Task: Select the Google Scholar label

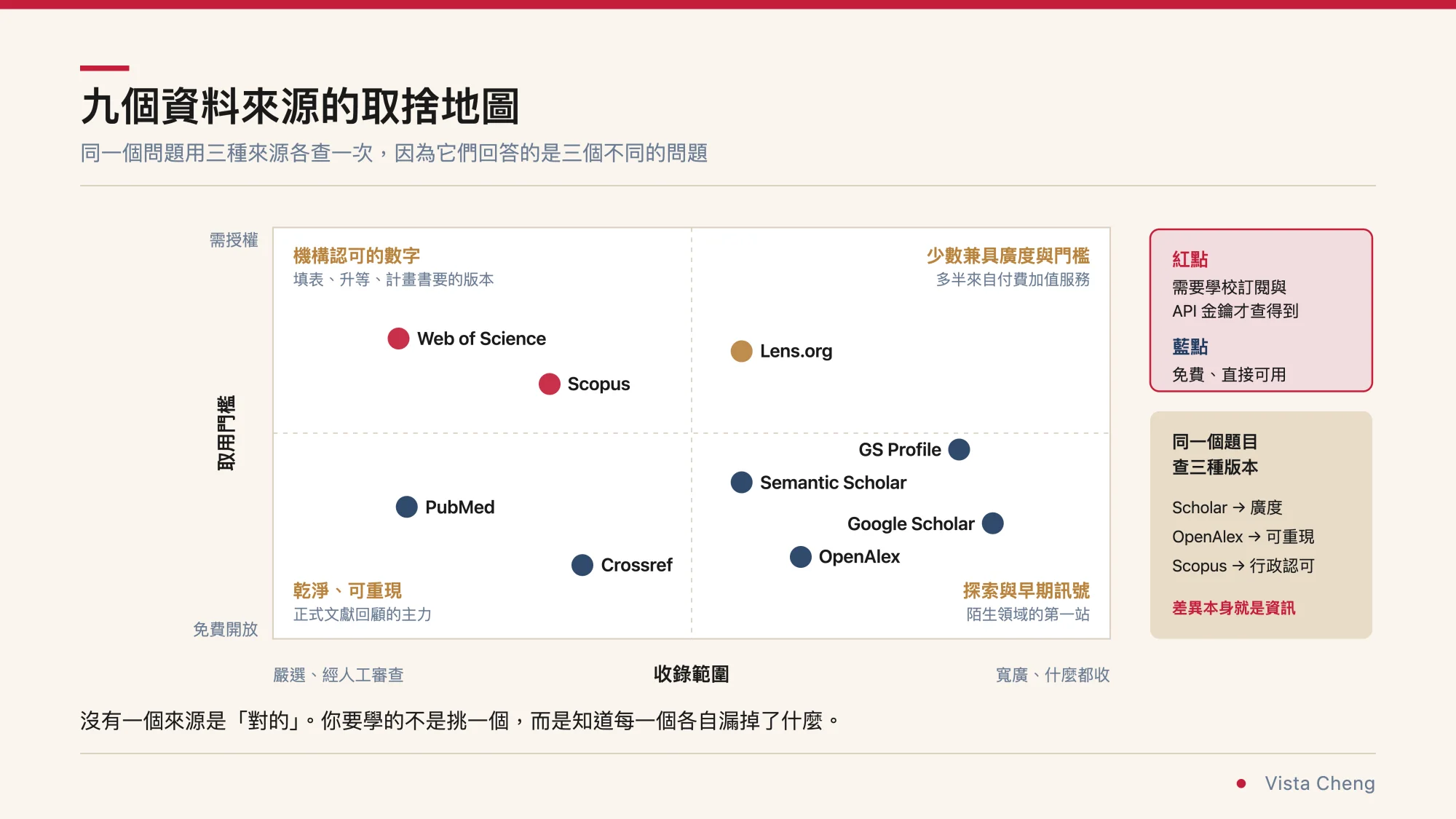Action: point(911,523)
